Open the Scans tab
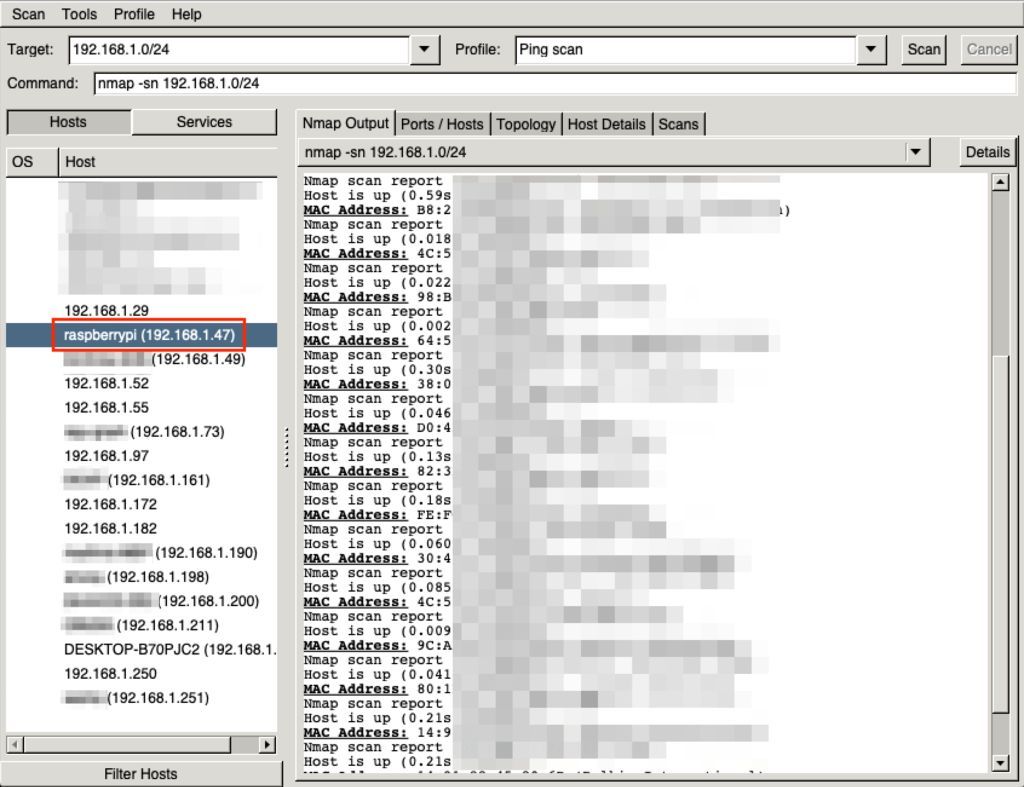This screenshot has width=1024, height=787. click(x=679, y=124)
